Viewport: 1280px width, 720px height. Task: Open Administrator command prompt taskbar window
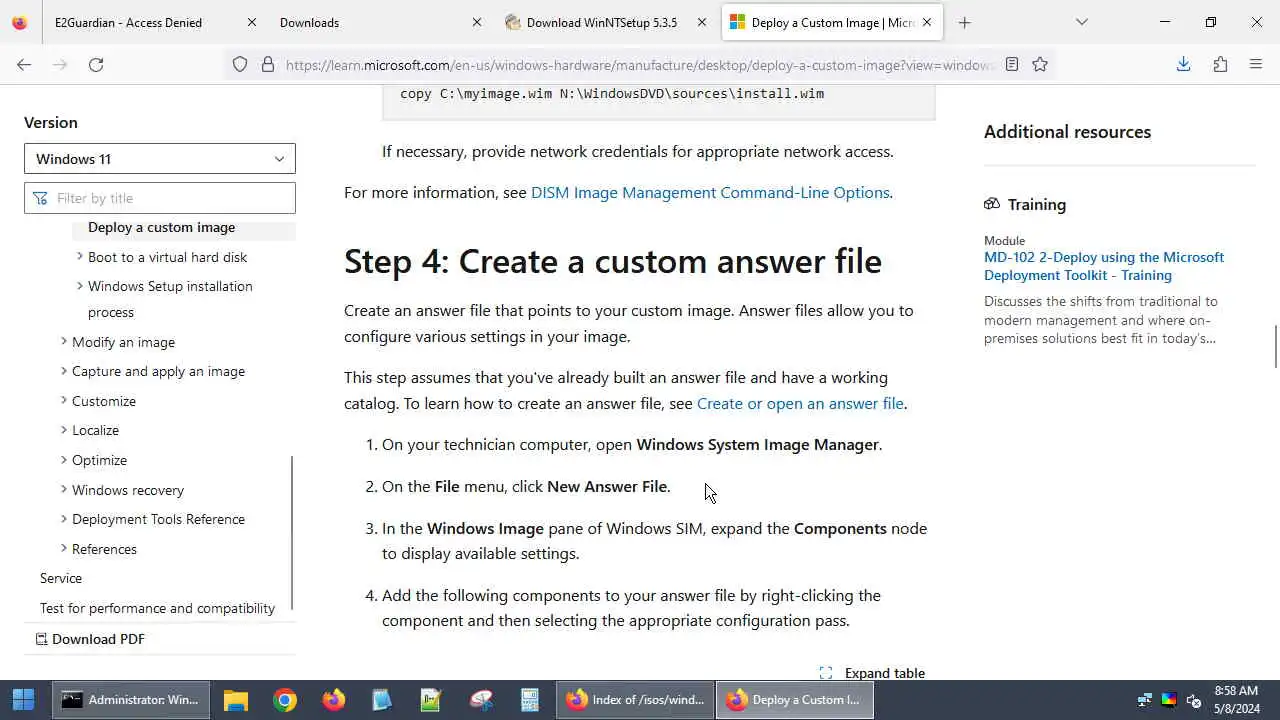pyautogui.click(x=130, y=700)
